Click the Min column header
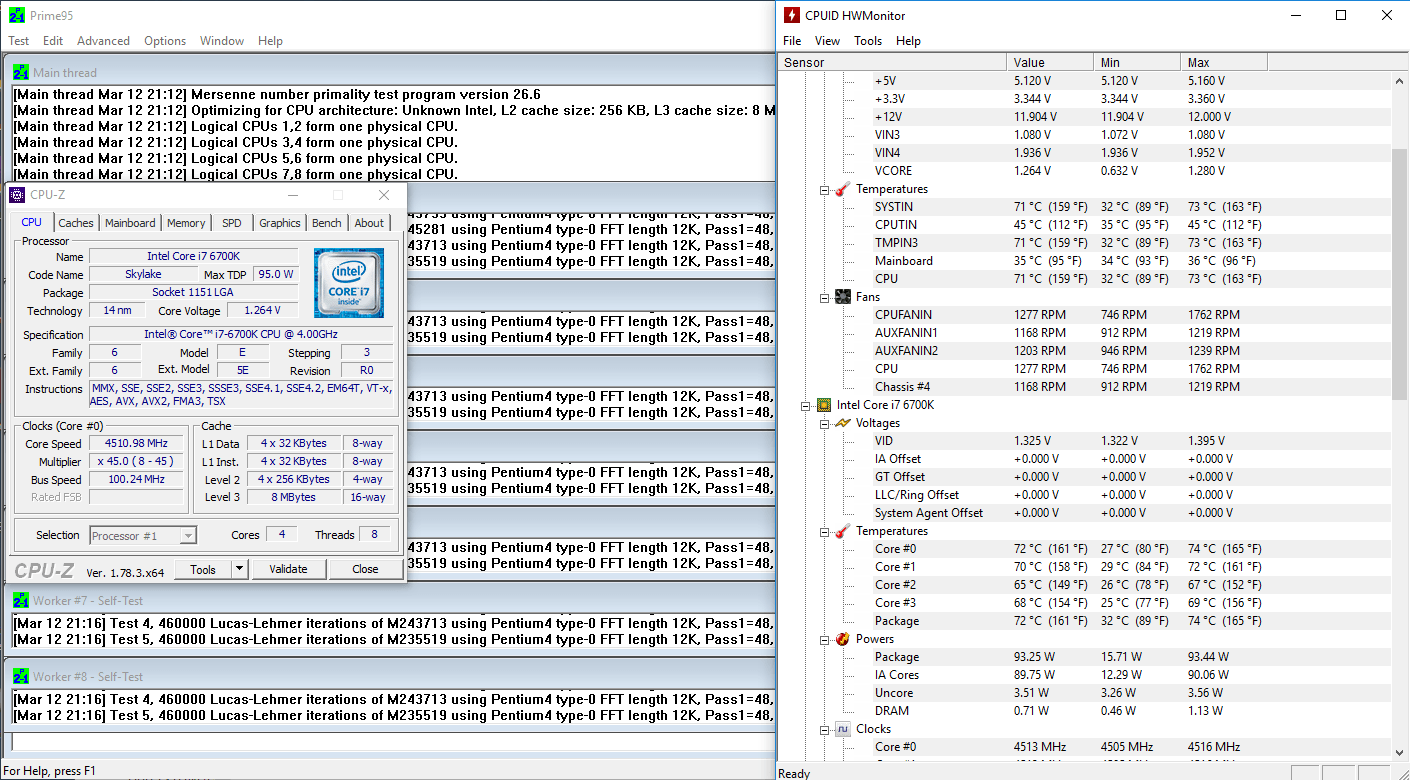This screenshot has height=780, width=1410. tap(1137, 62)
